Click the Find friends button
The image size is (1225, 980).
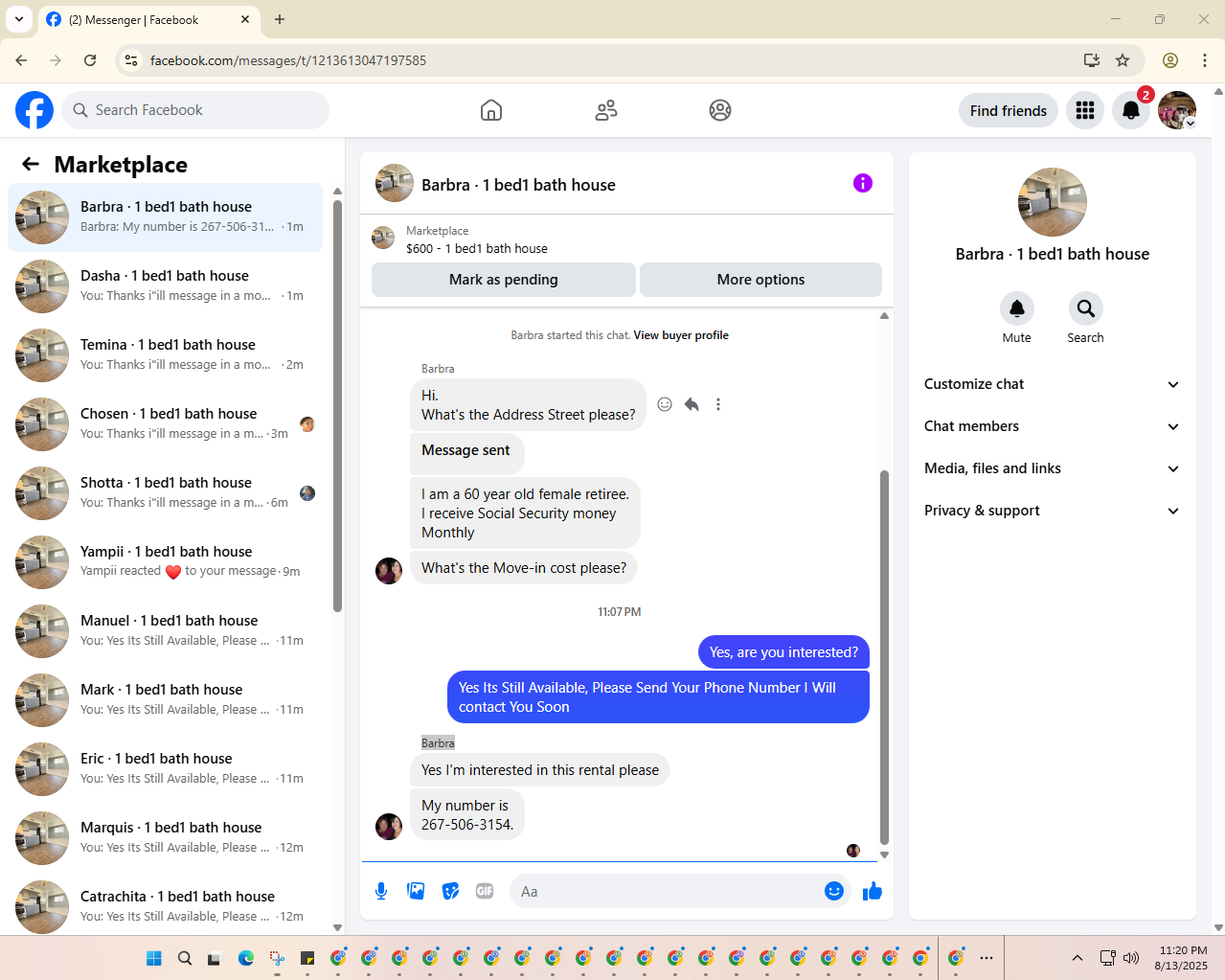point(1009,111)
